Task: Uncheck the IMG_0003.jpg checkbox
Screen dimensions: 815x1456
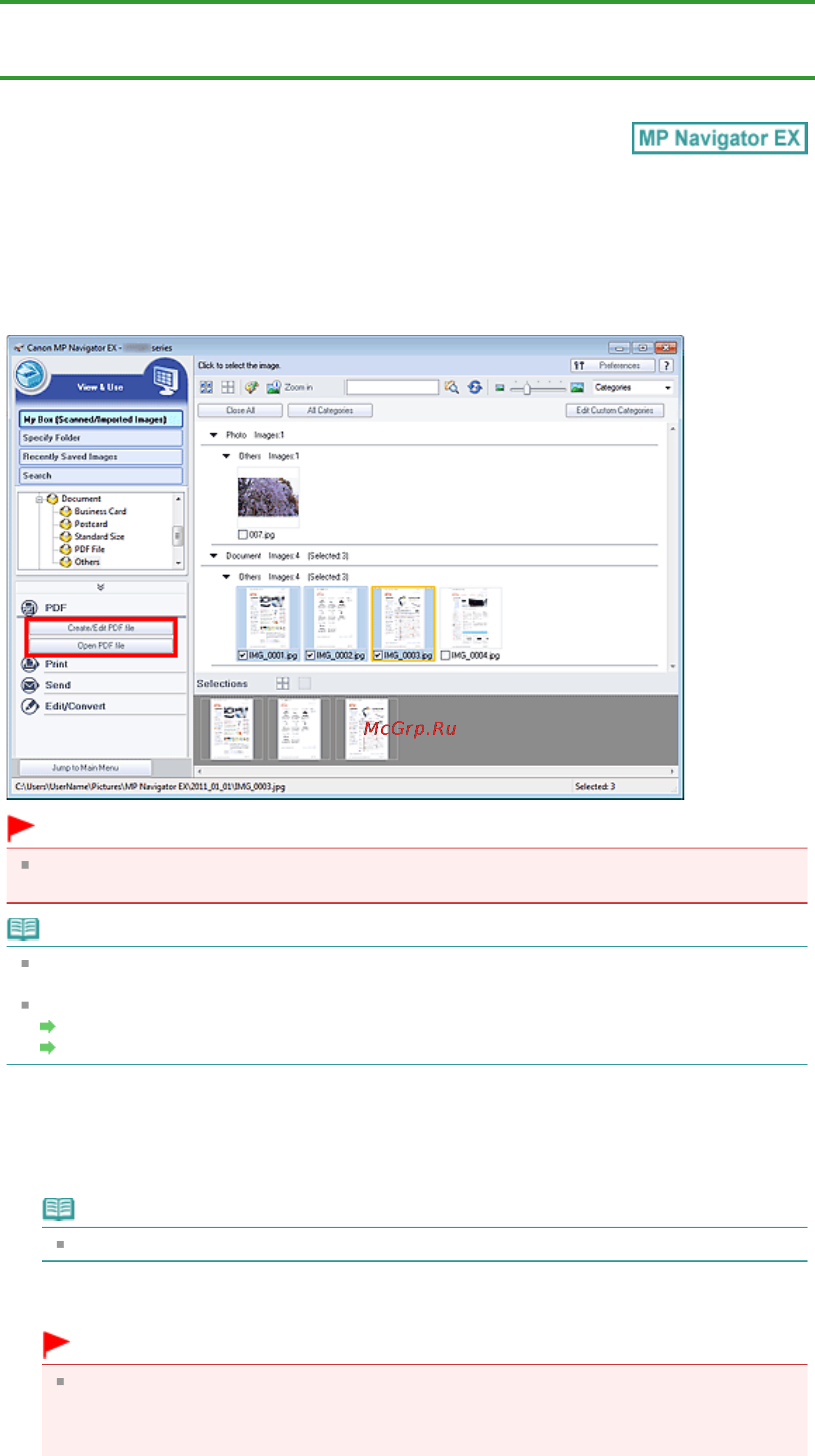Action: pos(378,655)
